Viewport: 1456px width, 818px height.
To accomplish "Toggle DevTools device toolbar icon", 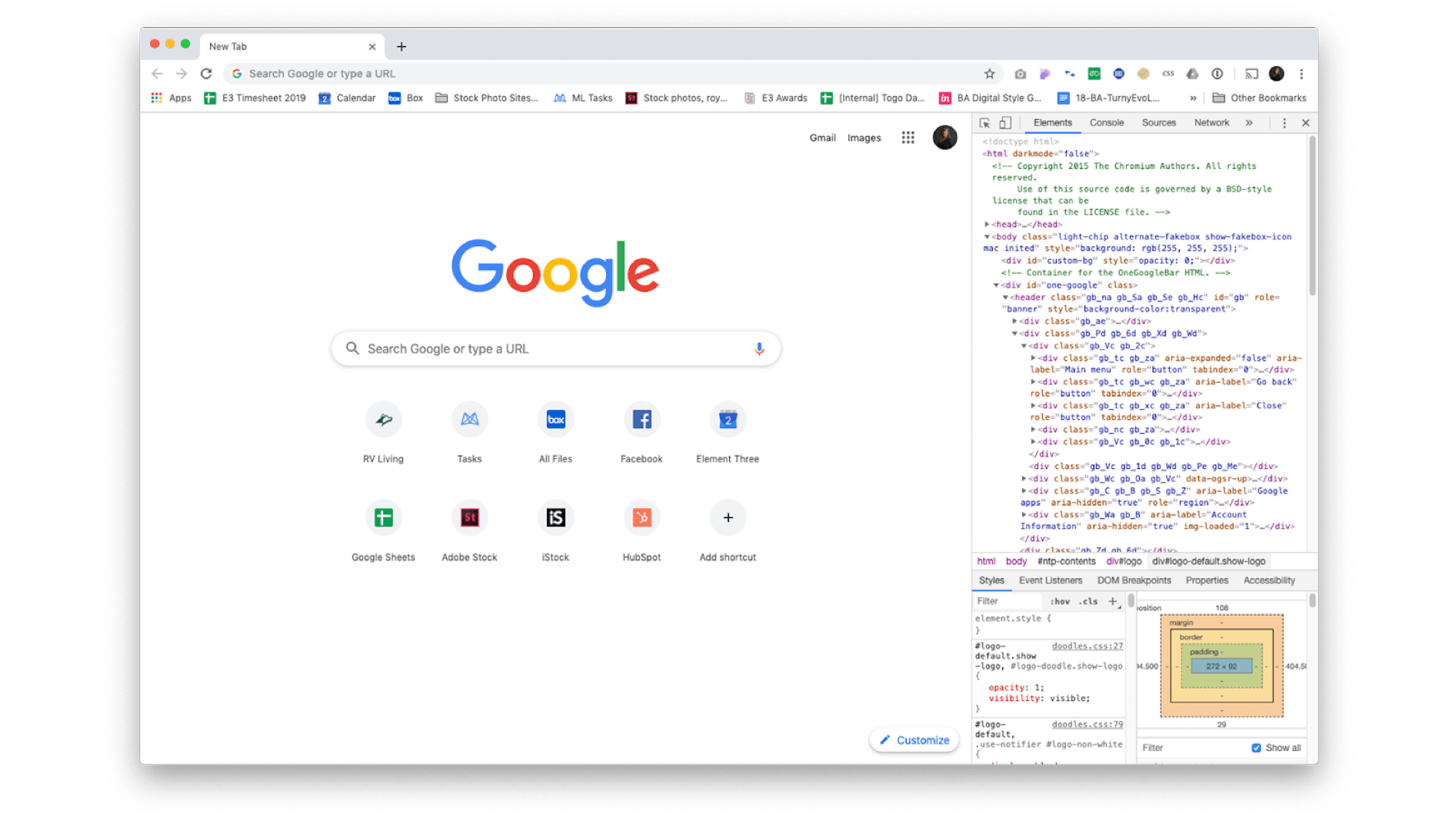I will tap(1005, 123).
